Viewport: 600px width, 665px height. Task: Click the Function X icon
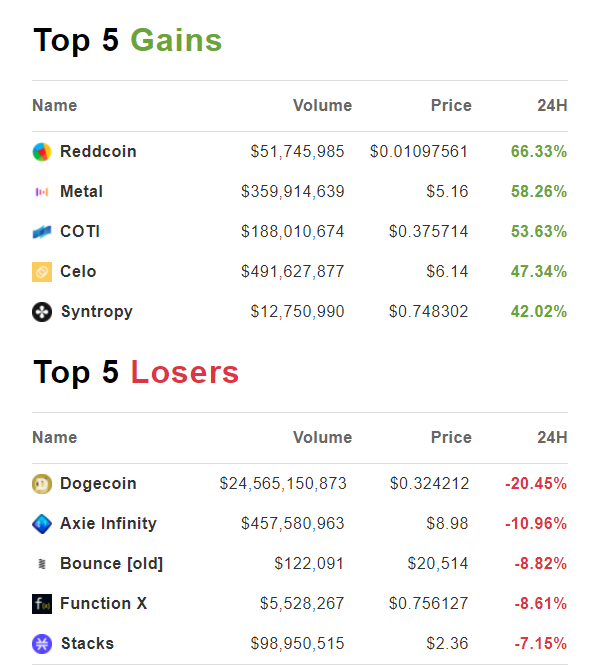[42, 604]
